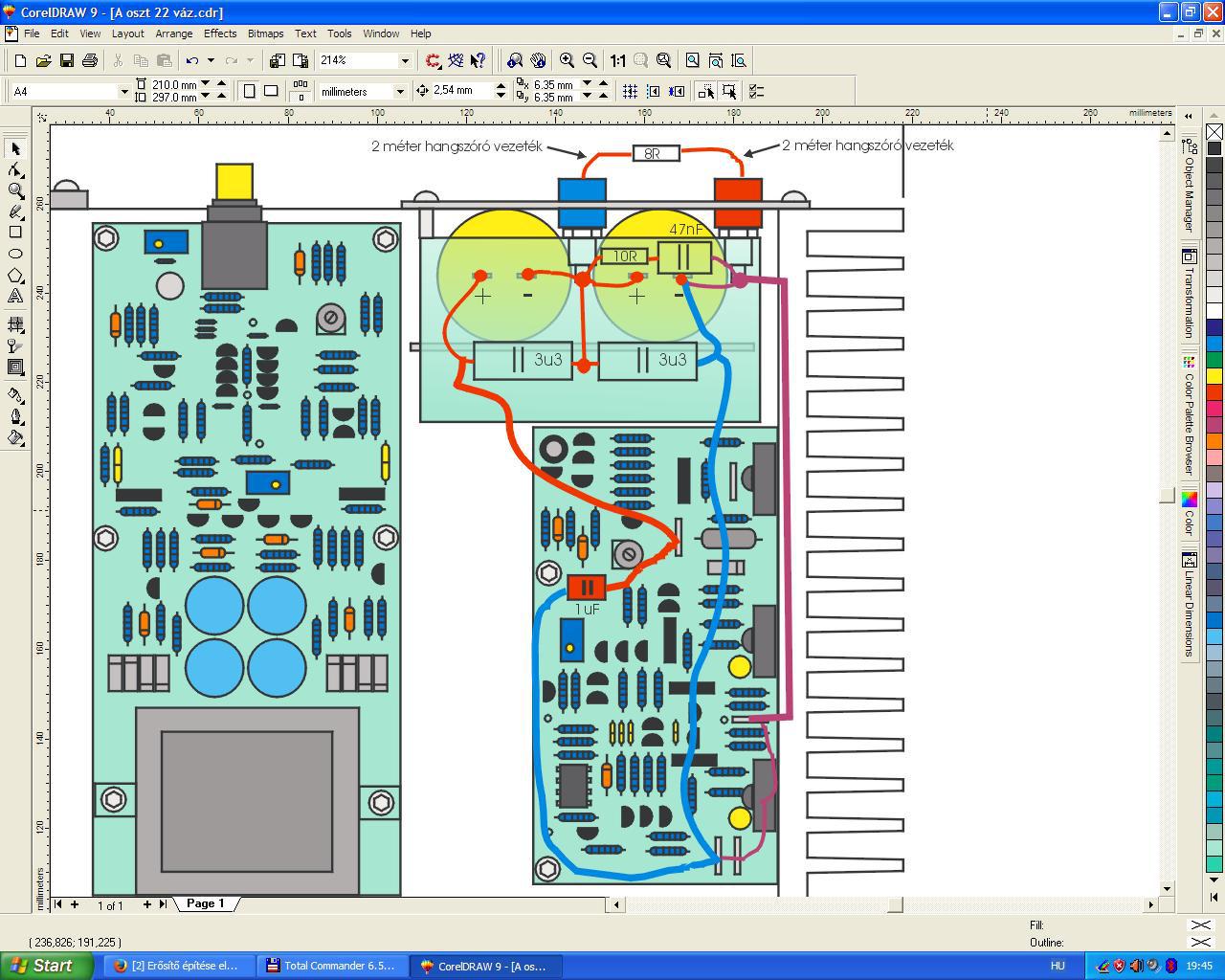Select the Interactive Mesh Fill tool

(x=15, y=324)
